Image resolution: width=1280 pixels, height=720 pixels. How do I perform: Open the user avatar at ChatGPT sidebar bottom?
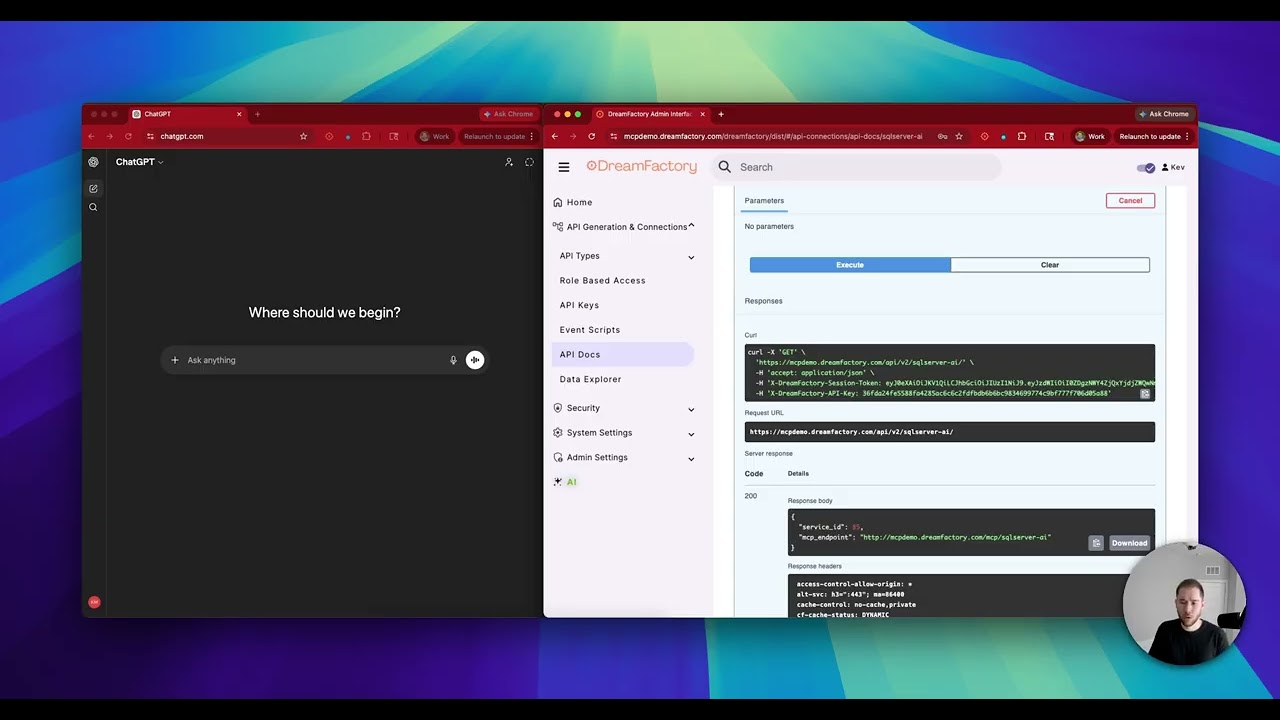point(94,602)
